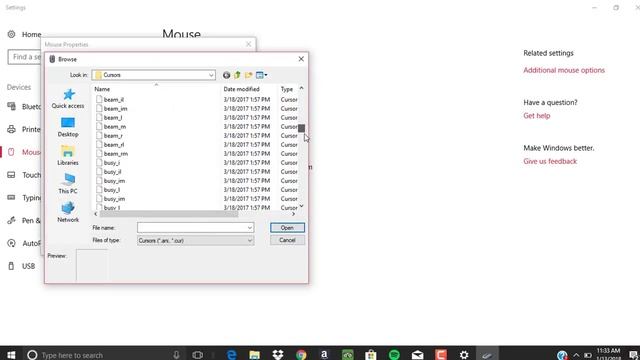640x360 pixels.
Task: Select the beam_rl file
Action: [x=114, y=144]
